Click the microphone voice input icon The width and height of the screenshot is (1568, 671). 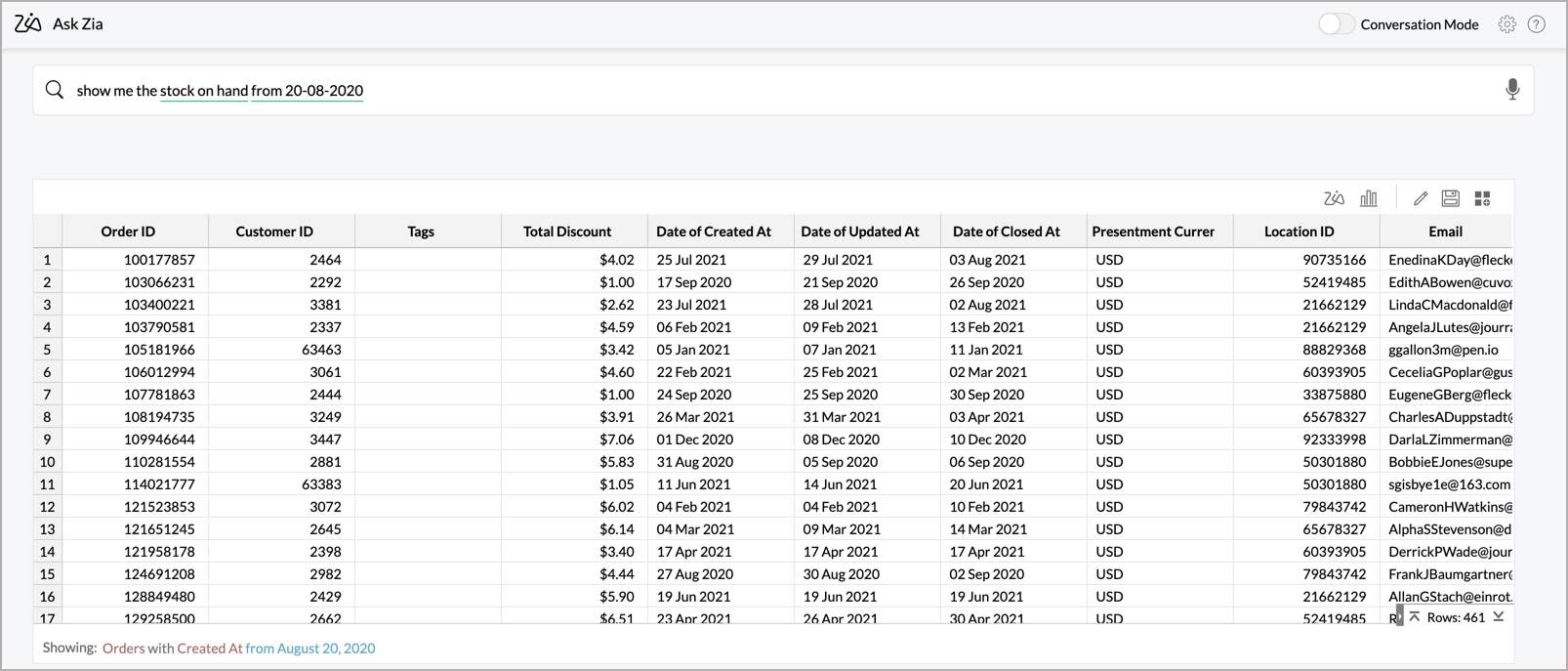pos(1511,90)
